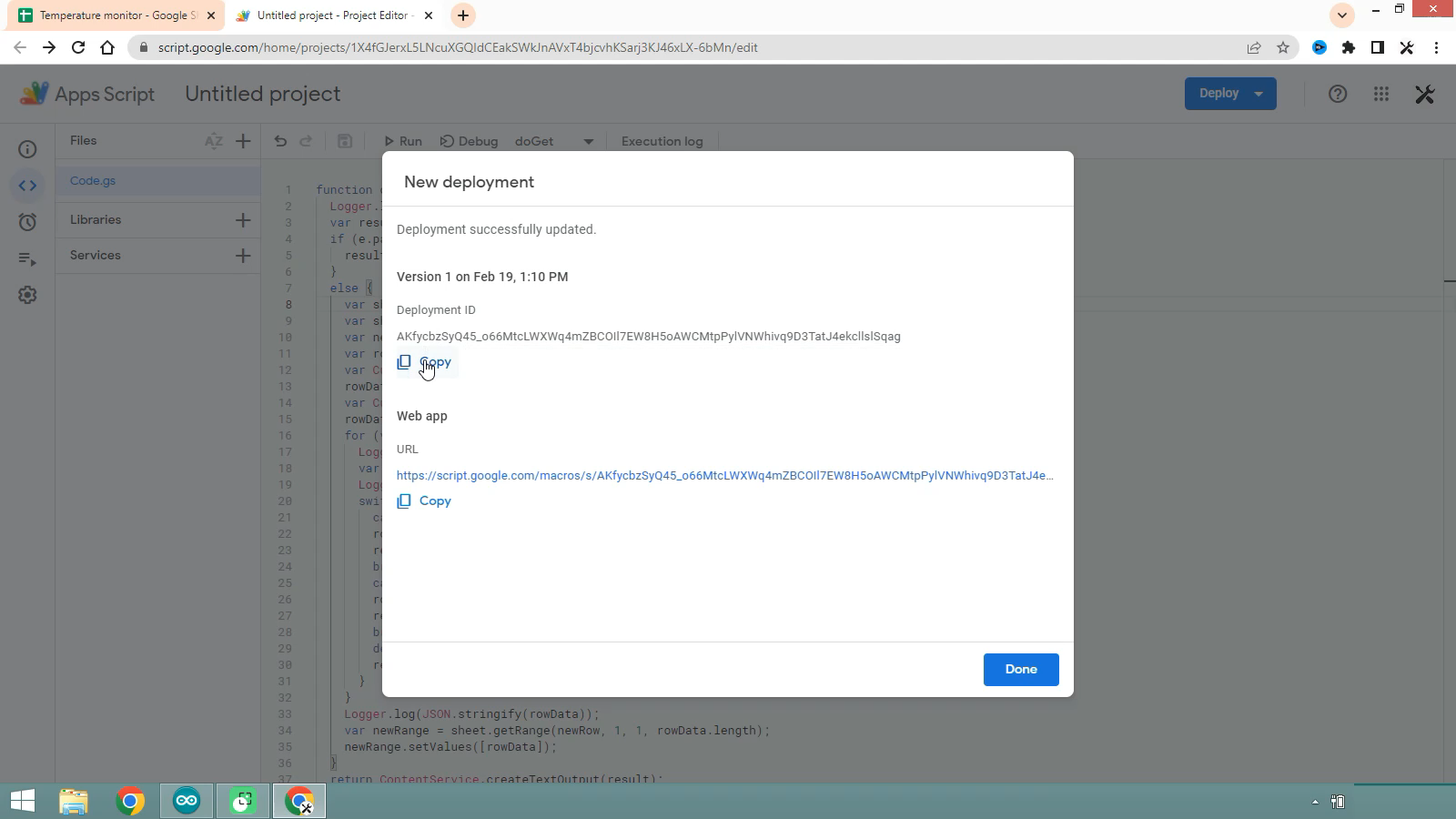
Task: Open the Help question mark icon
Action: (1338, 94)
